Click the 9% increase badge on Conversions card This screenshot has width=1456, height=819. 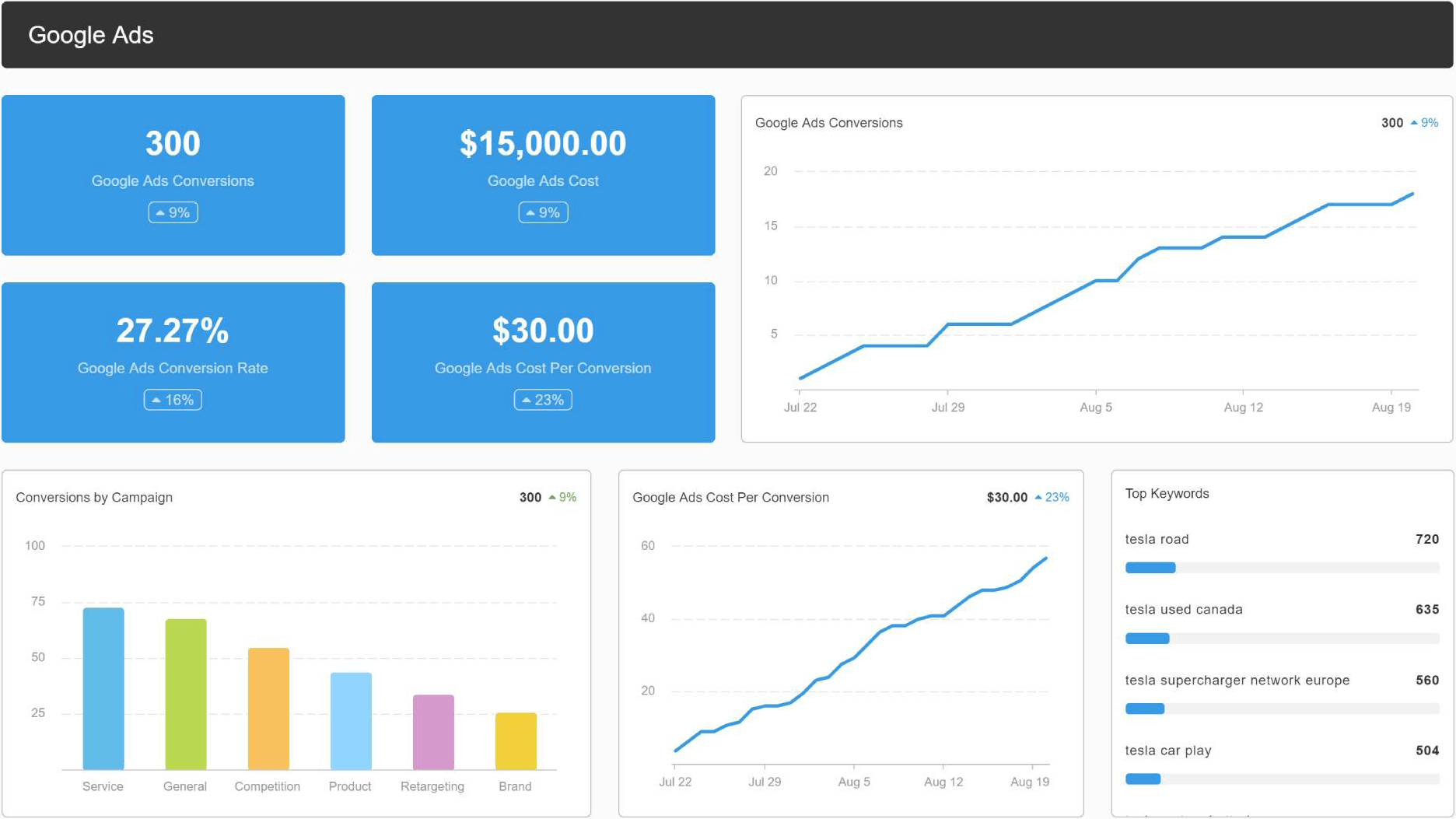pos(173,212)
